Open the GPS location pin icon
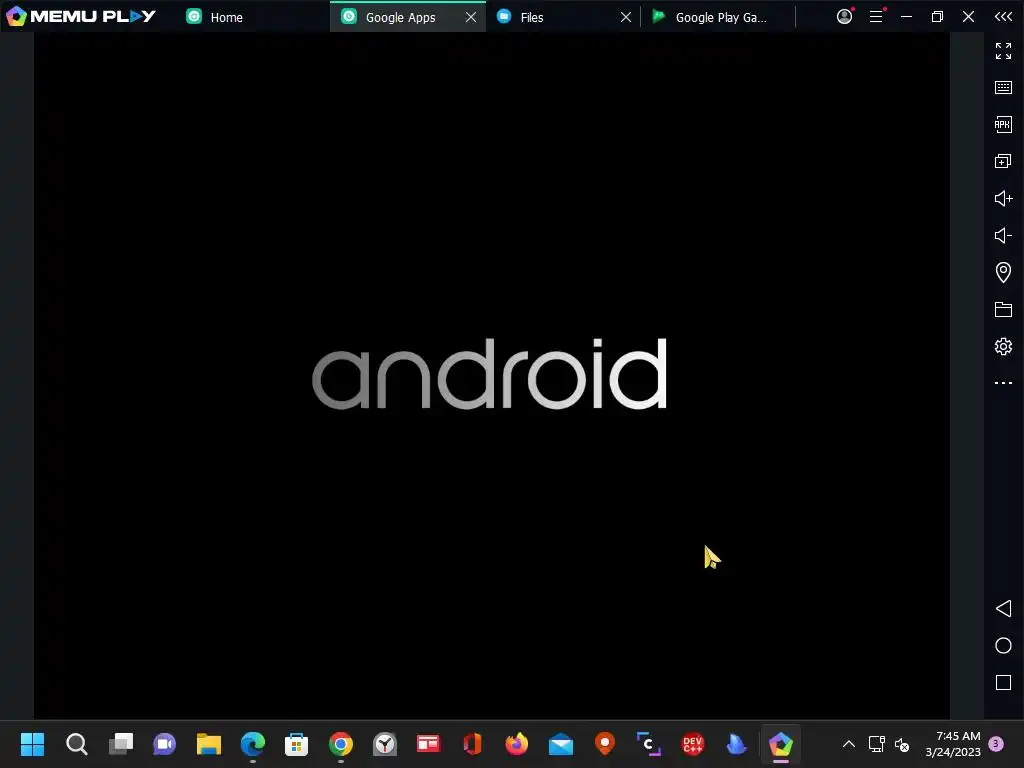Viewport: 1024px width, 768px height. pyautogui.click(x=1003, y=272)
